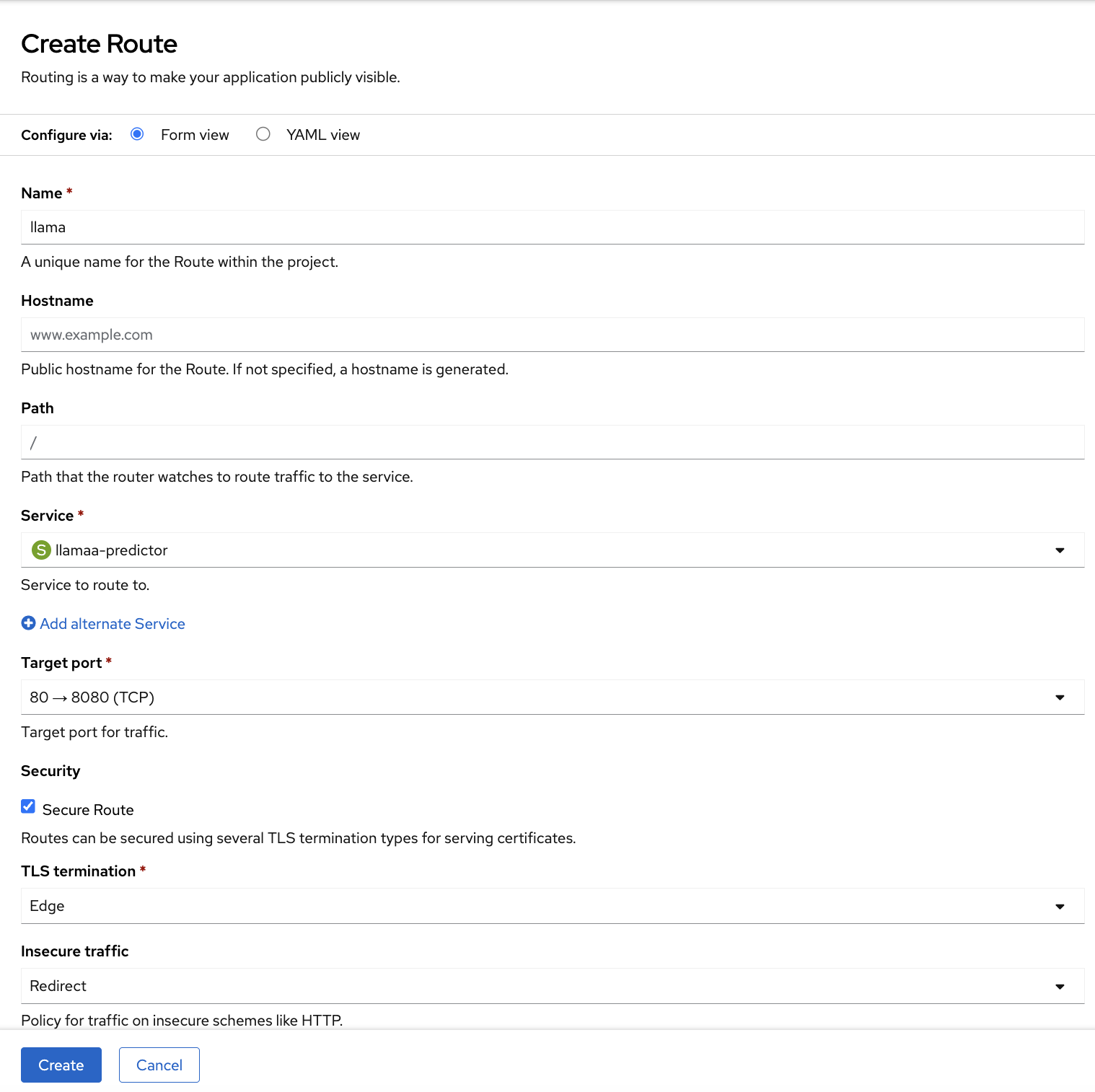
Task: Click the Target port dropdown caret arrow
Action: click(1060, 697)
